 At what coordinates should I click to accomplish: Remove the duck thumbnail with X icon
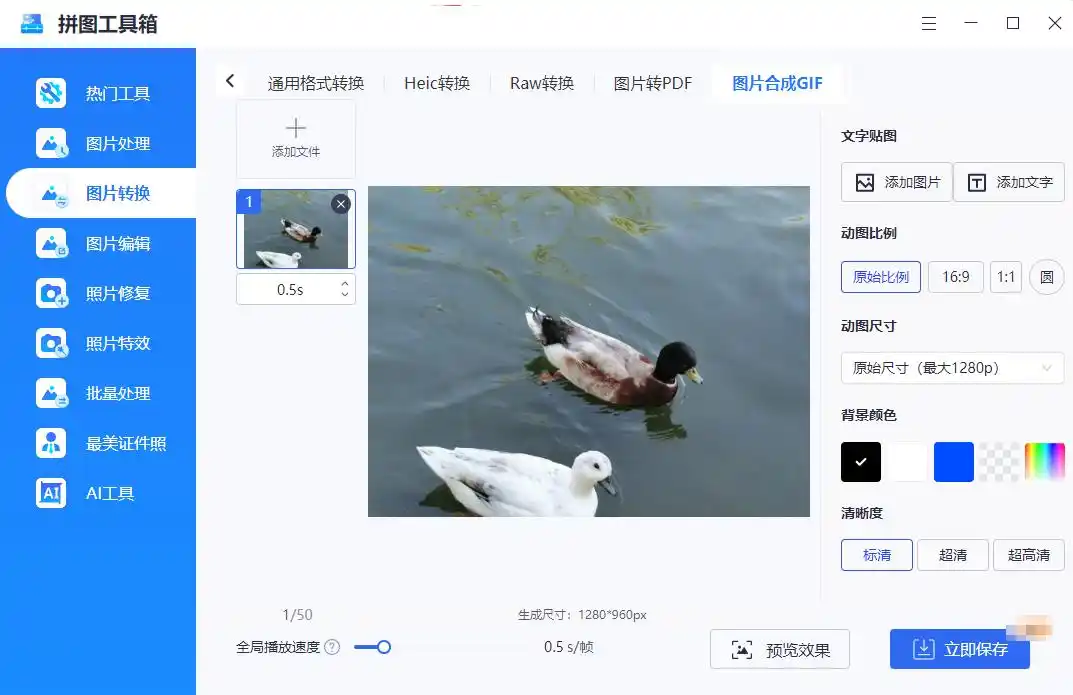click(x=341, y=204)
